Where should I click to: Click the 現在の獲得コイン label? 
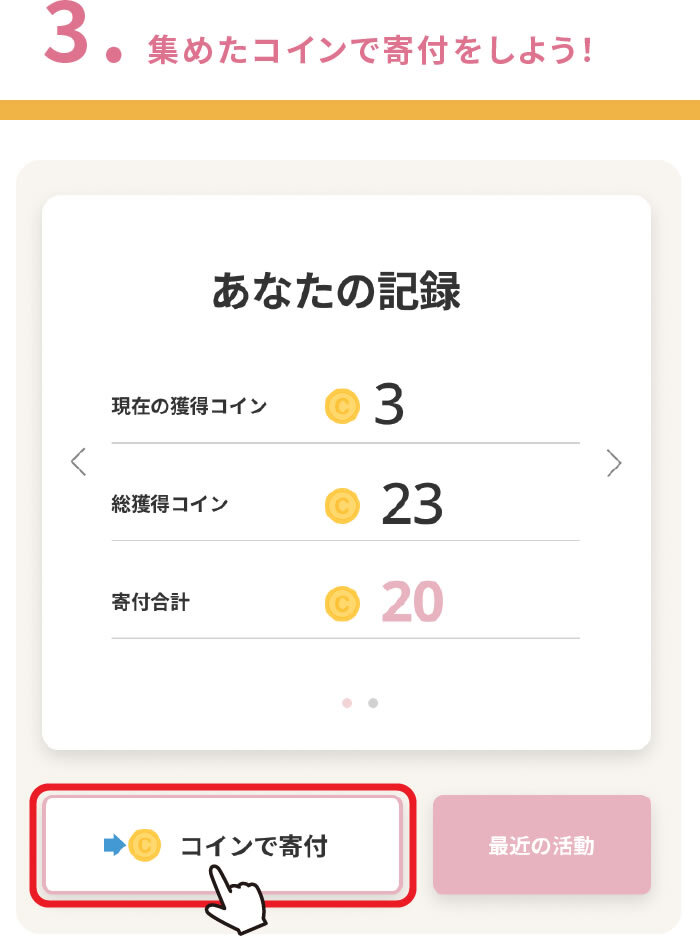pos(189,406)
